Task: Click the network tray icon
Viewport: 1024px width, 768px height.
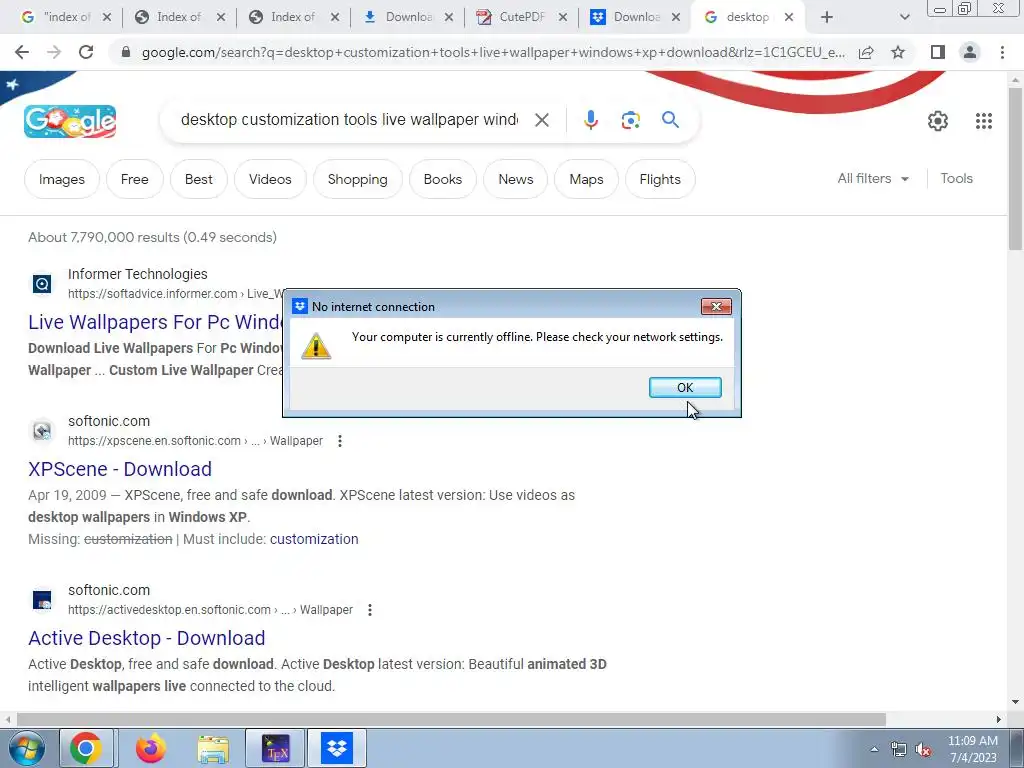Action: pos(899,750)
